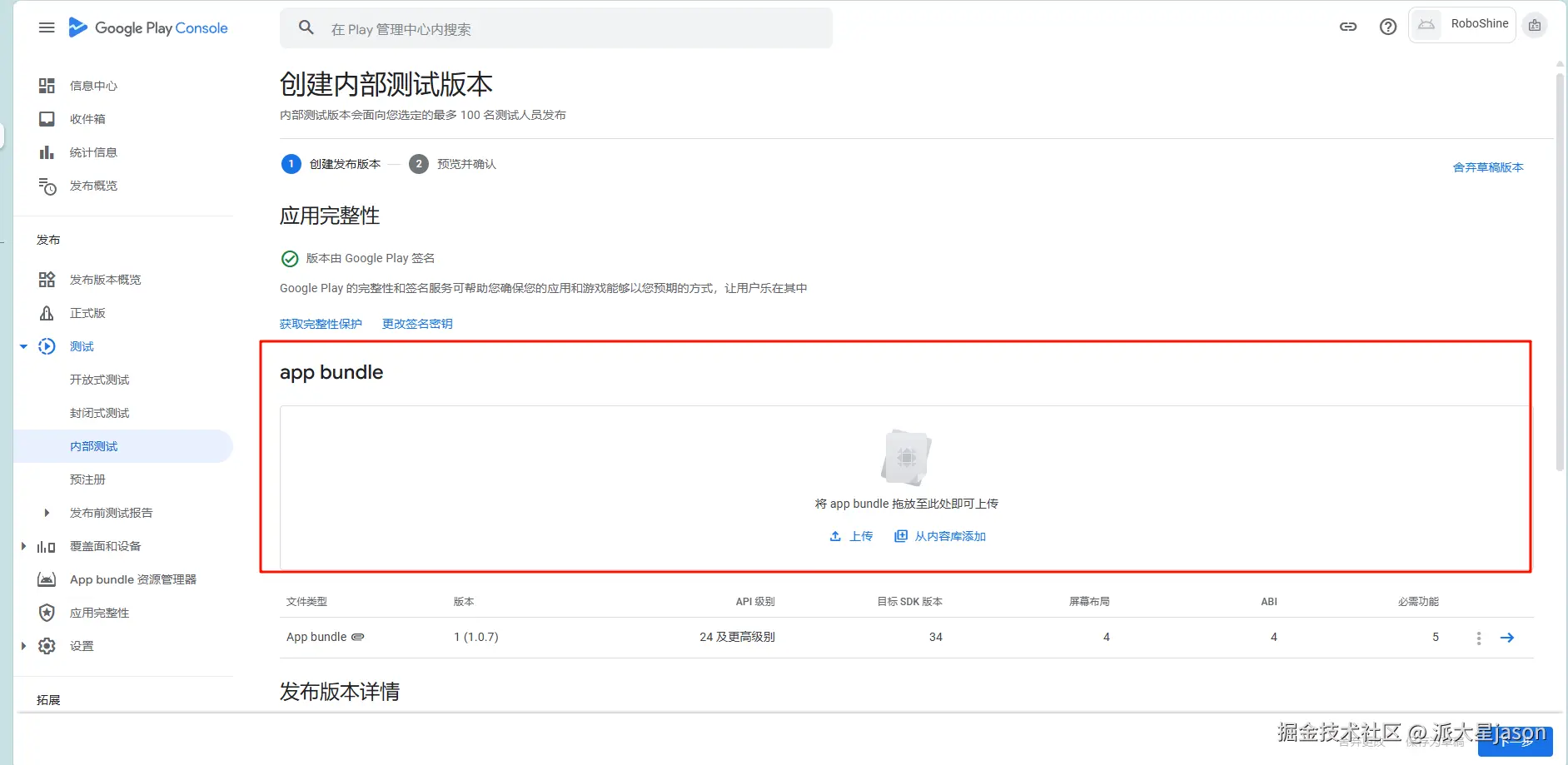
Task: Click the 拓展 sidebar section label
Action: pyautogui.click(x=48, y=700)
